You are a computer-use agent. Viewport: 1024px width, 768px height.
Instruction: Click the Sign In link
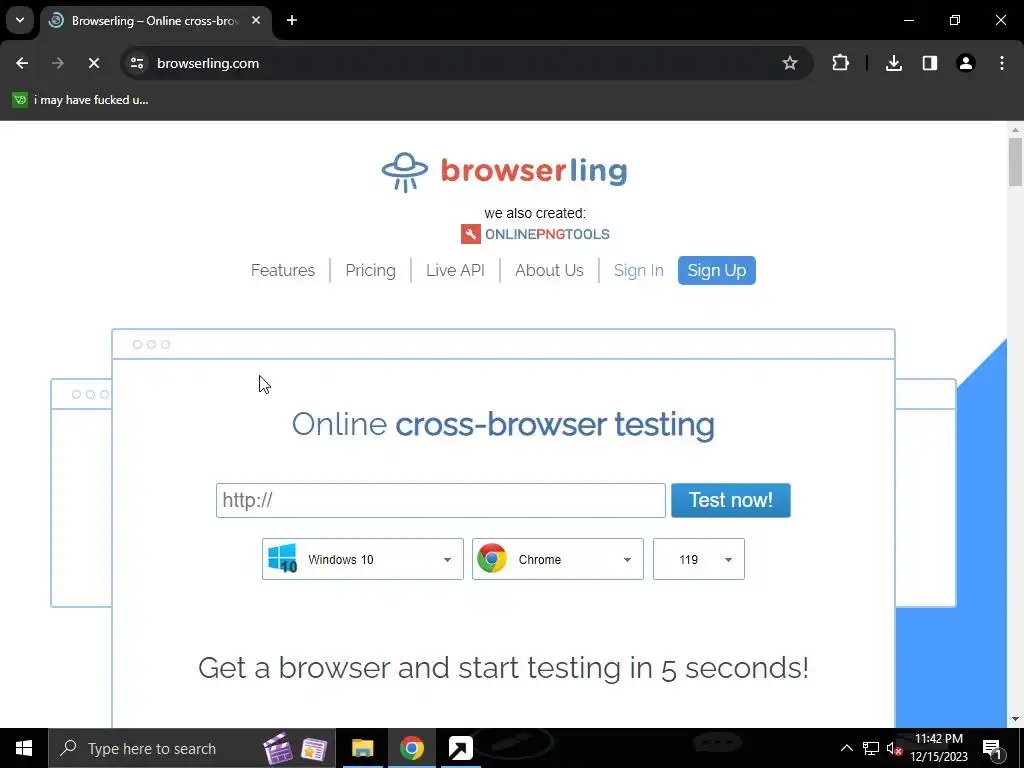click(x=639, y=270)
